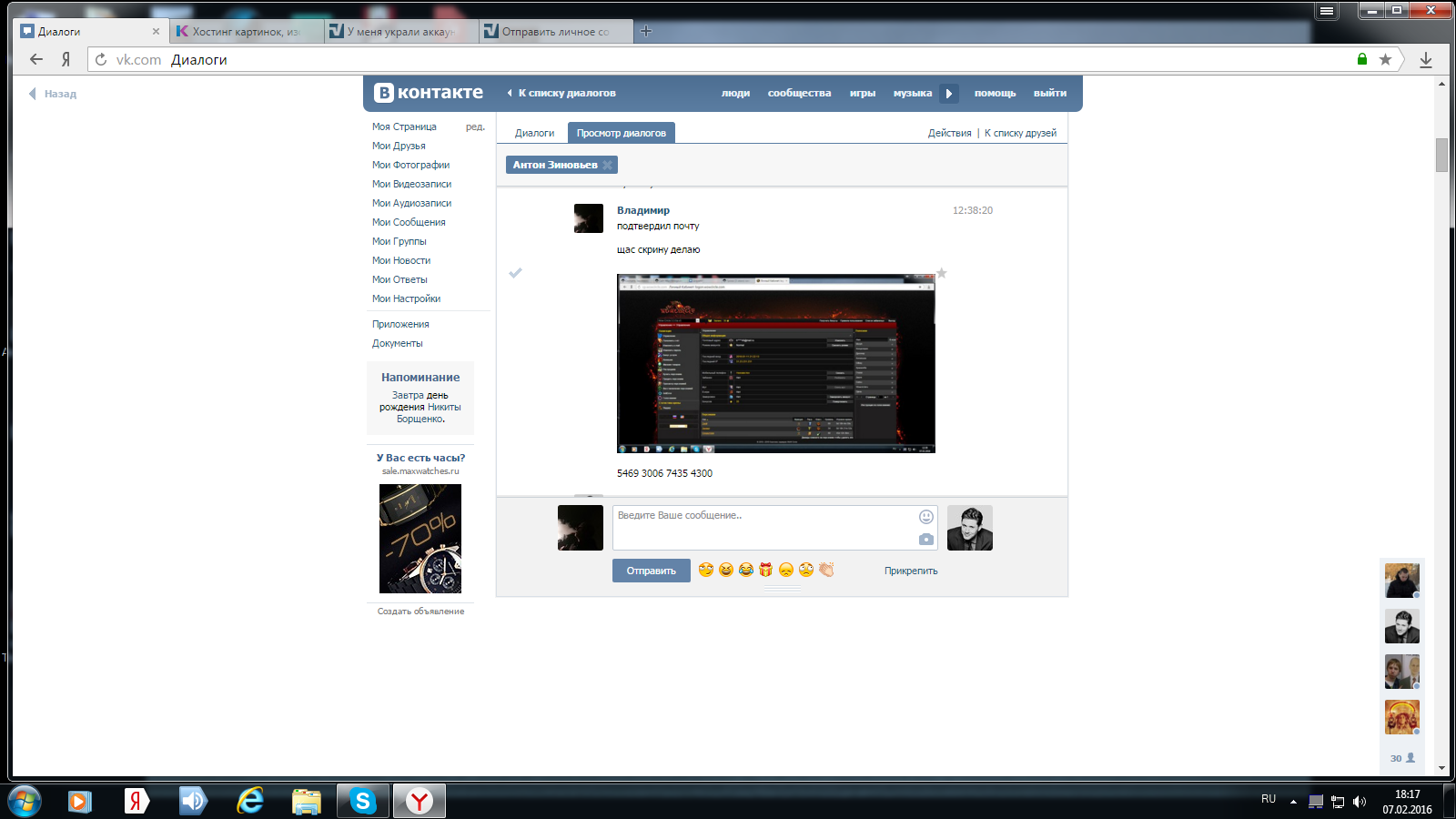Open Мои Сообщения in the sidebar
Viewport: 1456px width, 819px height.
pos(409,222)
